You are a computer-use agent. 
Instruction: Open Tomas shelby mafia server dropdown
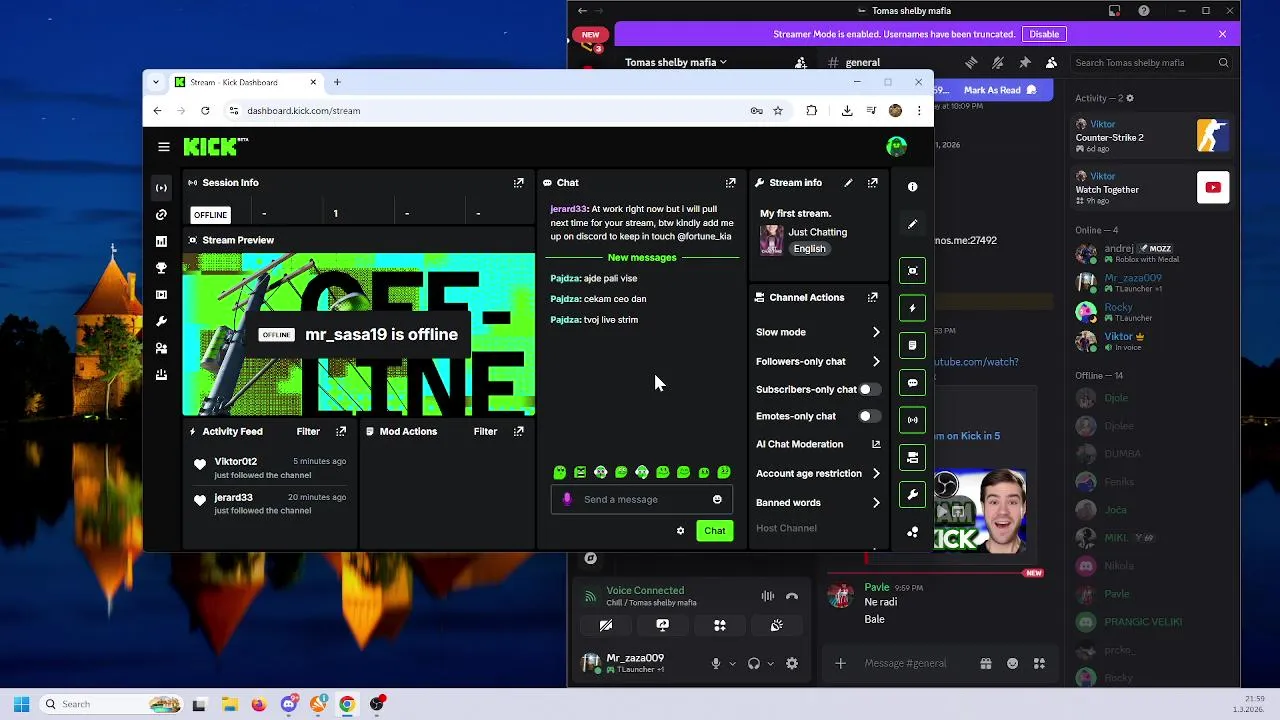pos(676,62)
